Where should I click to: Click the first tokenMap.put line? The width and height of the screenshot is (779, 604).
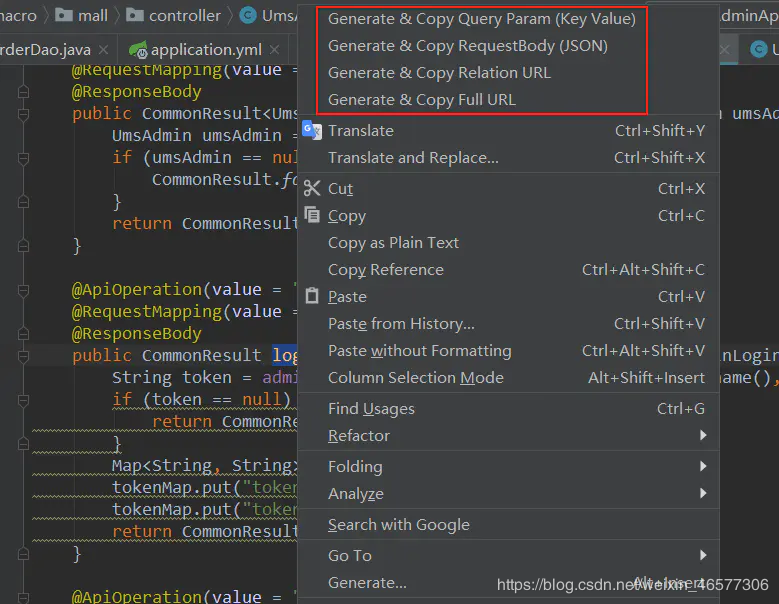[x=205, y=488]
